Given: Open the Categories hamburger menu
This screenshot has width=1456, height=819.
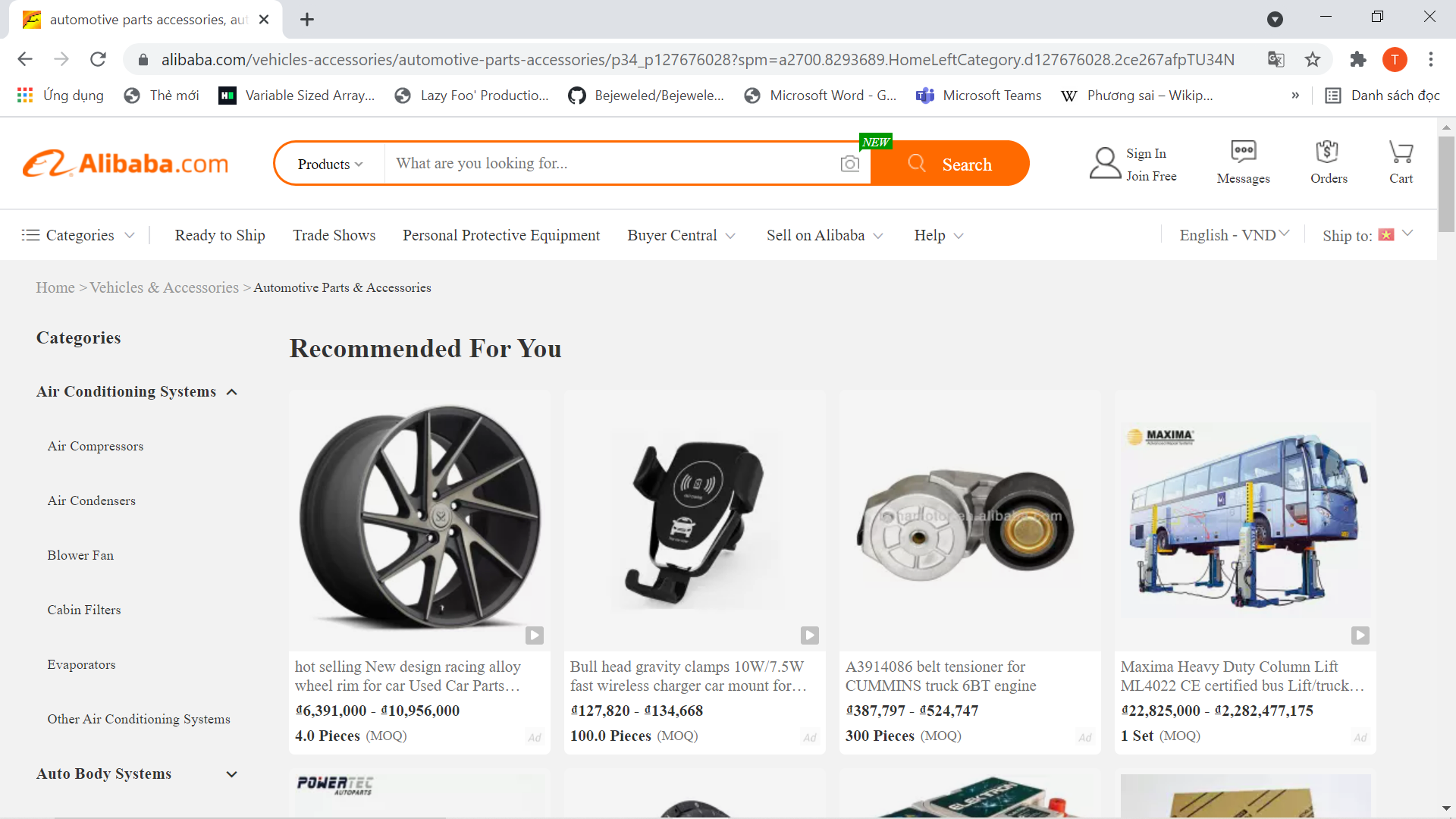Looking at the screenshot, I should tap(78, 235).
